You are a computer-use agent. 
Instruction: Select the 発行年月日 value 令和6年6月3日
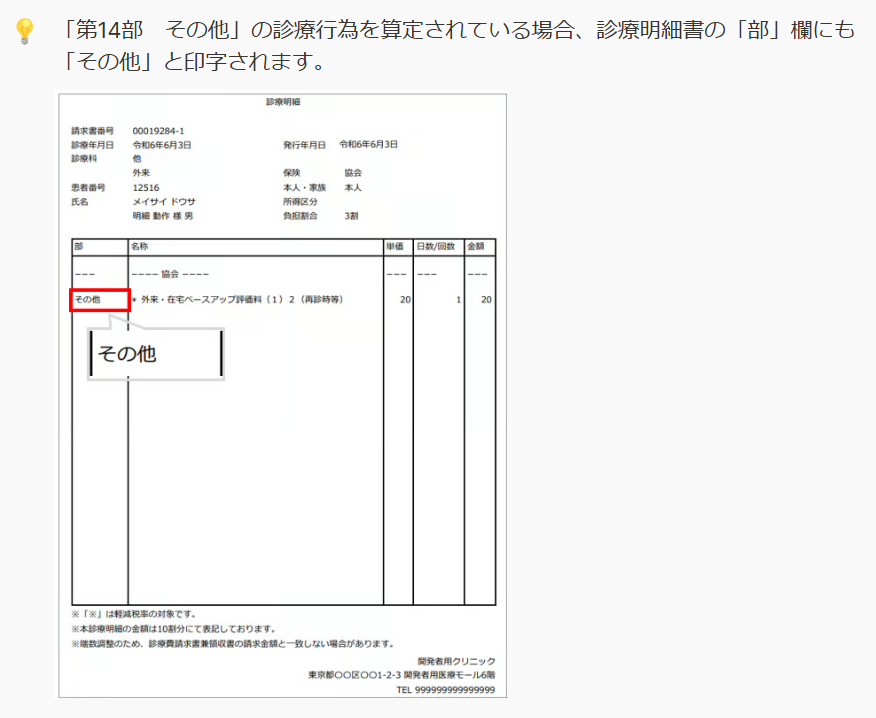pyautogui.click(x=368, y=144)
